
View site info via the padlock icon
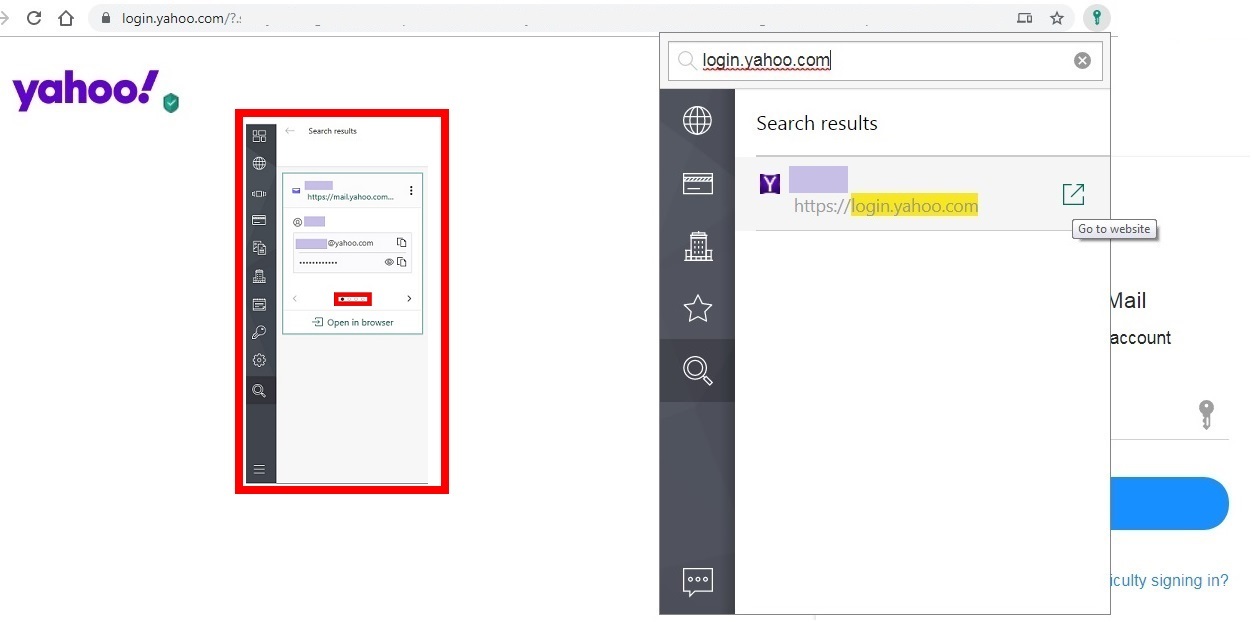(x=106, y=18)
